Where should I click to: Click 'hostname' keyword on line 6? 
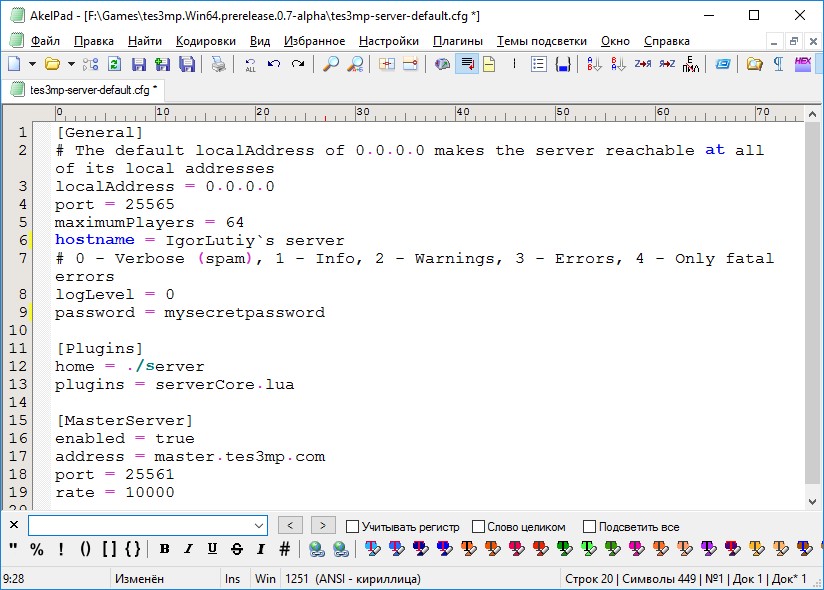pos(95,240)
